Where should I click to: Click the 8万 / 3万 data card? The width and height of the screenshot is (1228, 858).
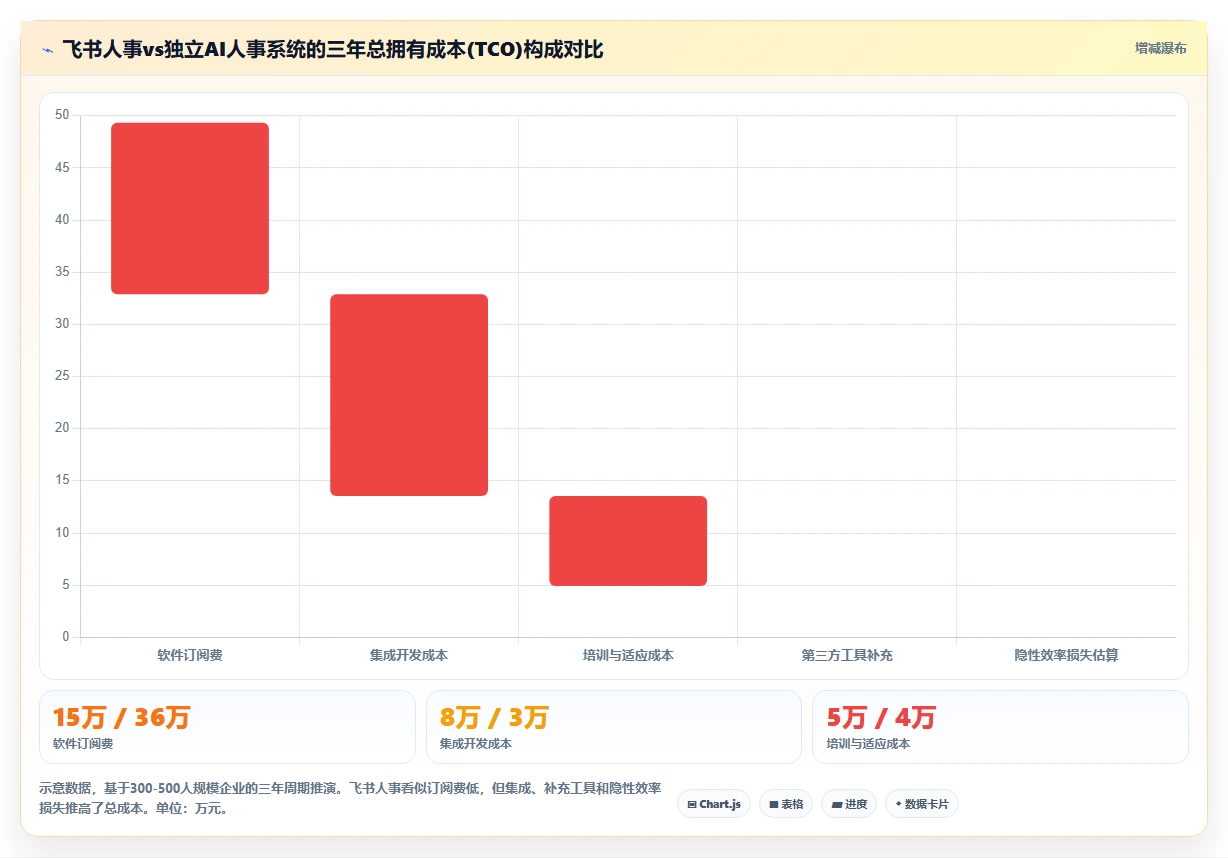click(x=614, y=727)
